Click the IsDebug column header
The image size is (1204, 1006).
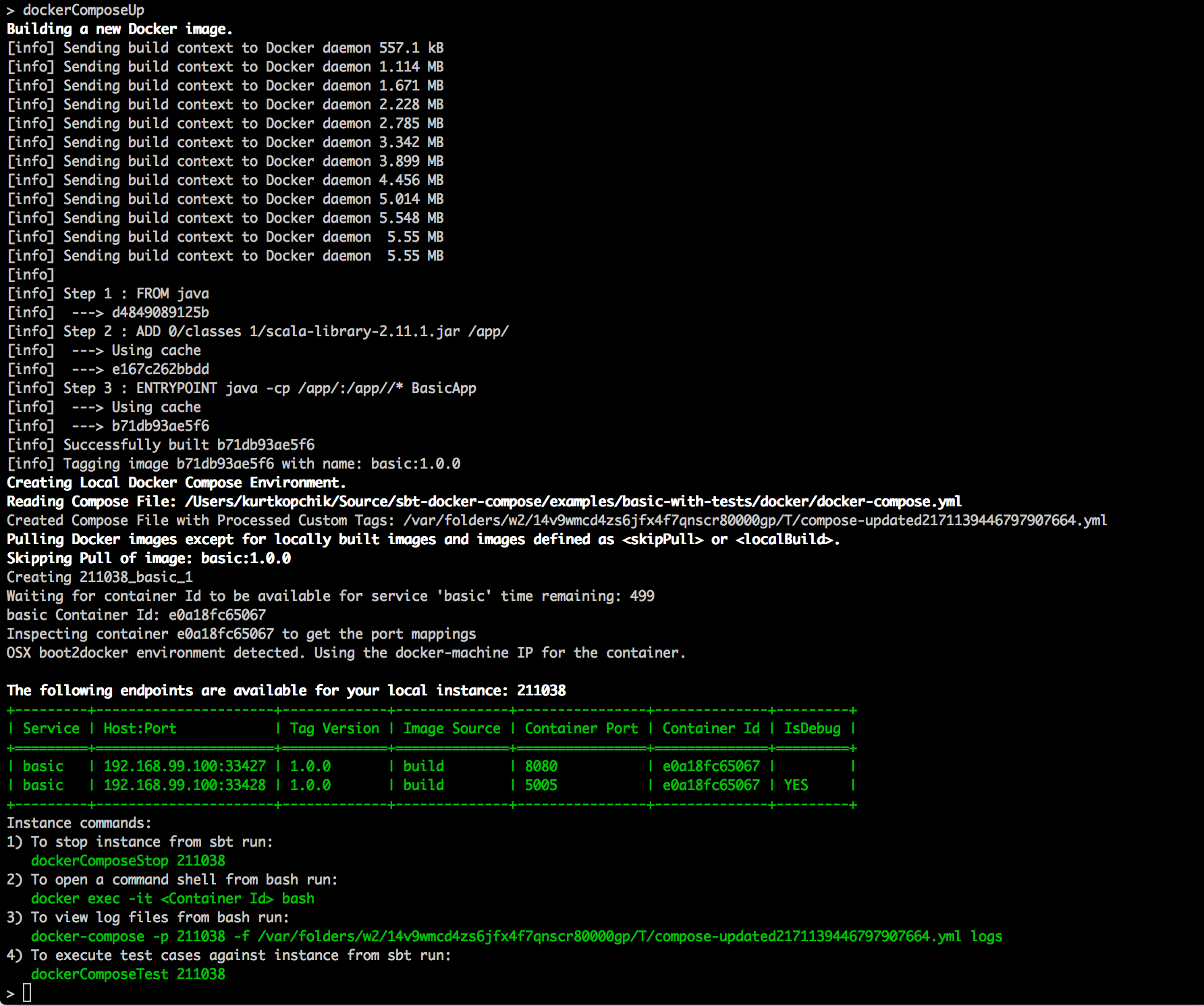(x=812, y=729)
